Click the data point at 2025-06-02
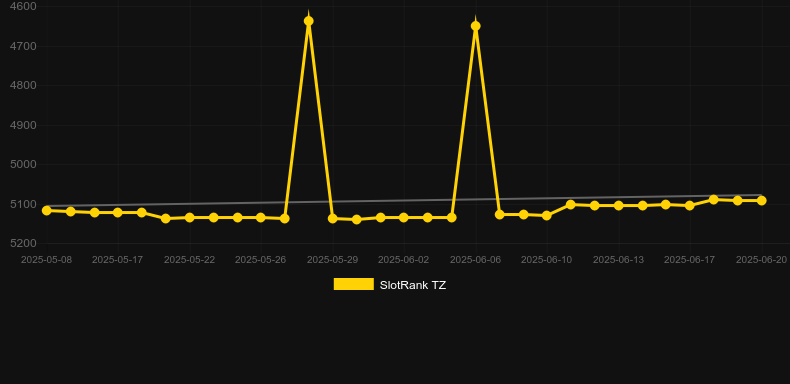This screenshot has width=790, height=384. pyautogui.click(x=404, y=217)
